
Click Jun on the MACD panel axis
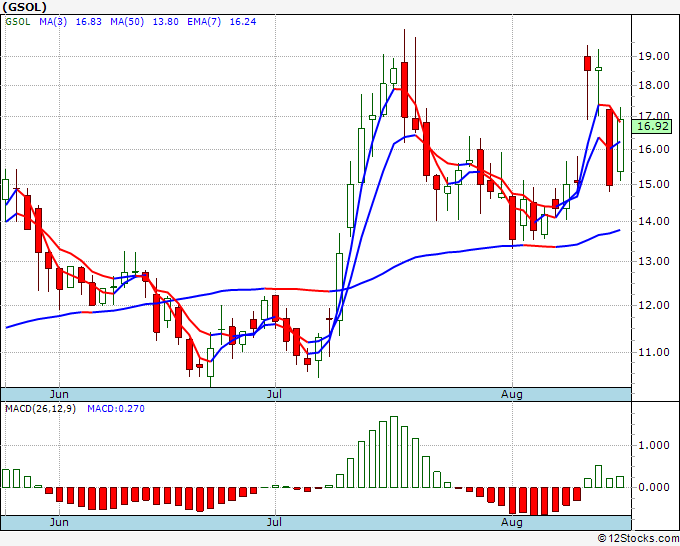[x=59, y=522]
